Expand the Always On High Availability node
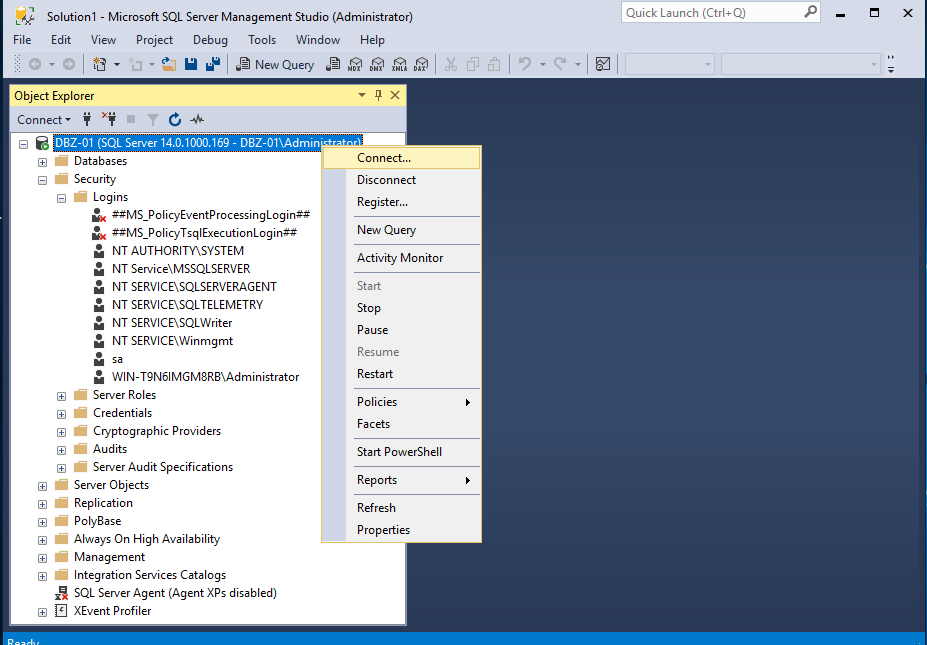The width and height of the screenshot is (927, 645). [43, 540]
